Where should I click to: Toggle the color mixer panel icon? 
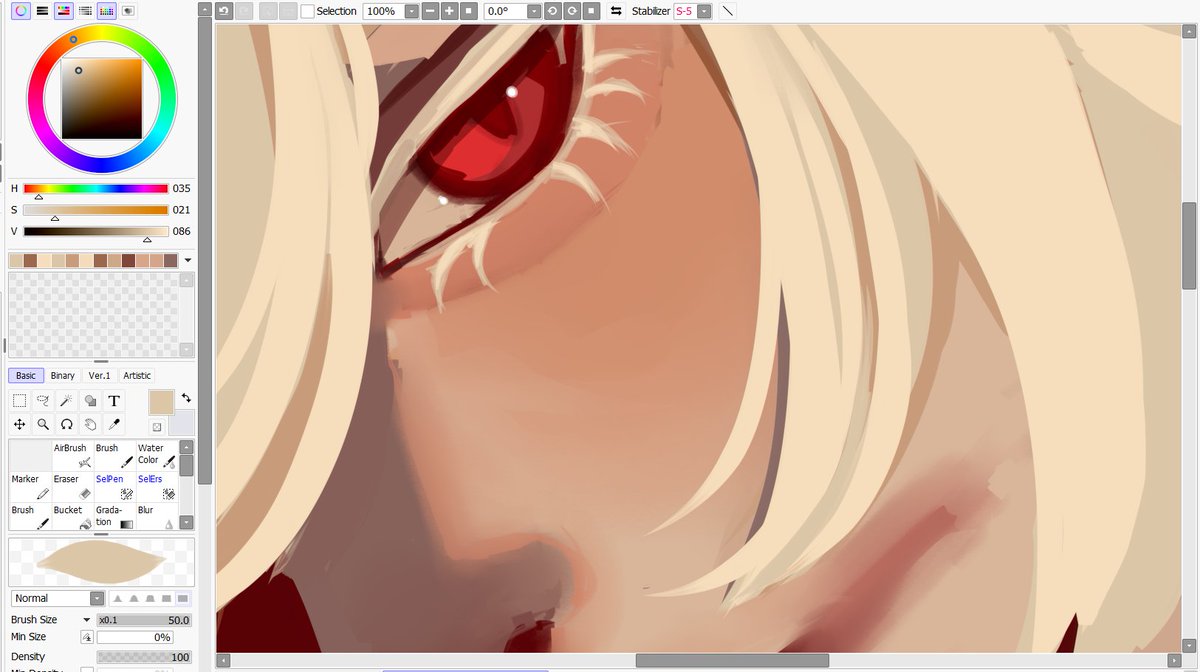[85, 10]
